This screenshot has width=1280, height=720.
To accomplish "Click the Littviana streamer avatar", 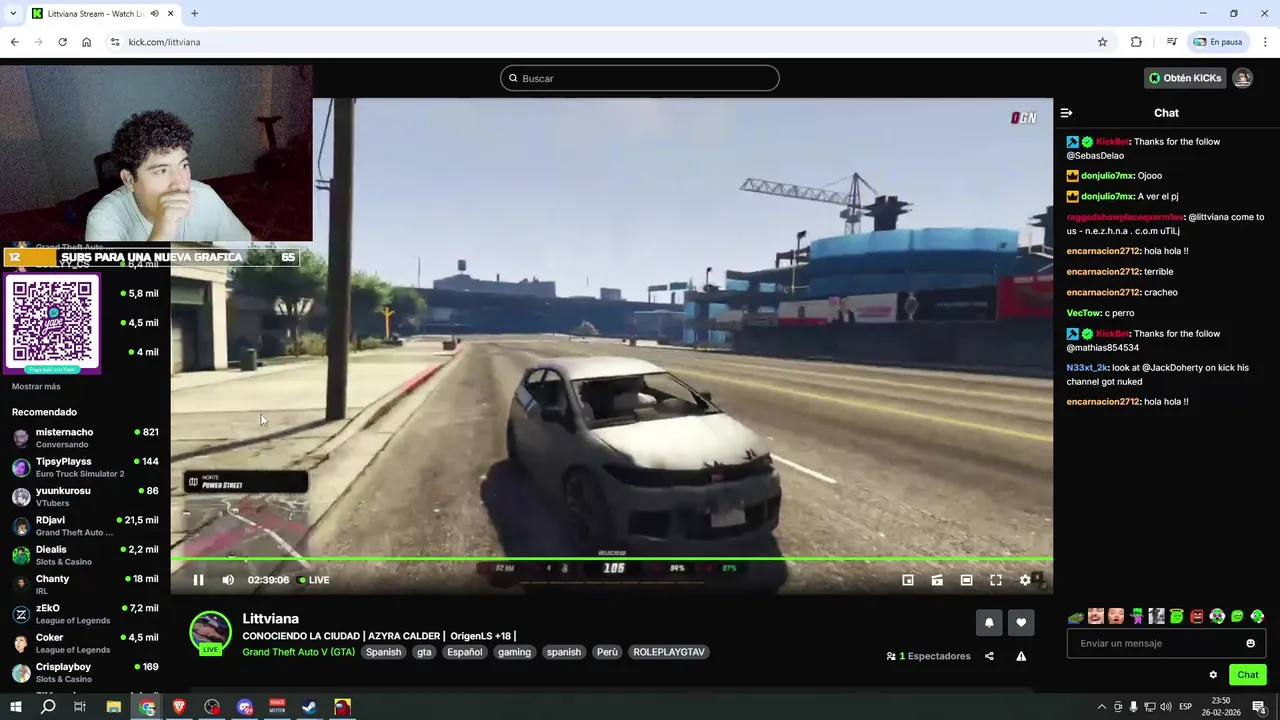I will pyautogui.click(x=211, y=632).
